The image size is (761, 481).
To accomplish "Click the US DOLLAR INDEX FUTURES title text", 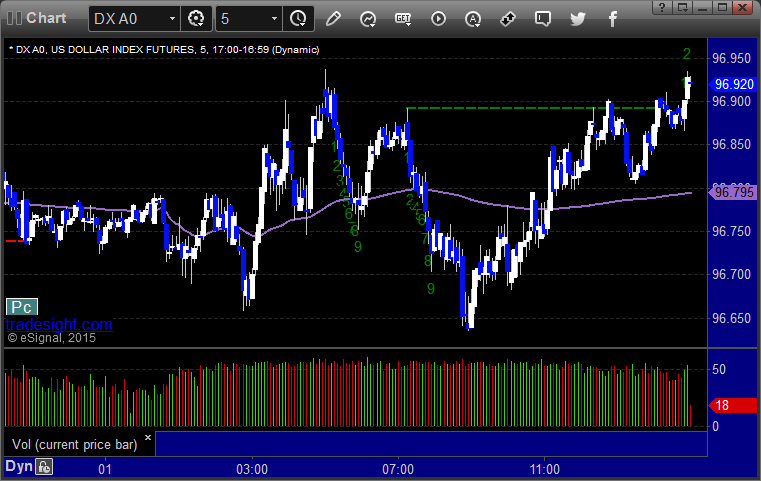I will click(x=122, y=50).
